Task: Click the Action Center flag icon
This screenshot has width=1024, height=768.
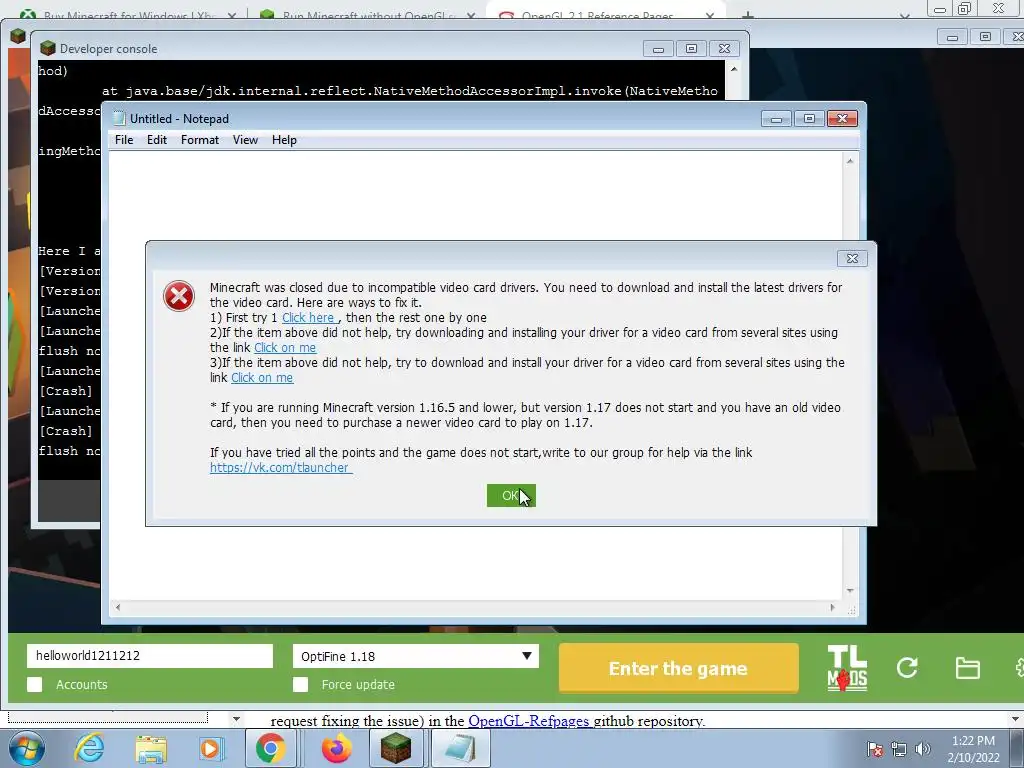Action: 875,749
